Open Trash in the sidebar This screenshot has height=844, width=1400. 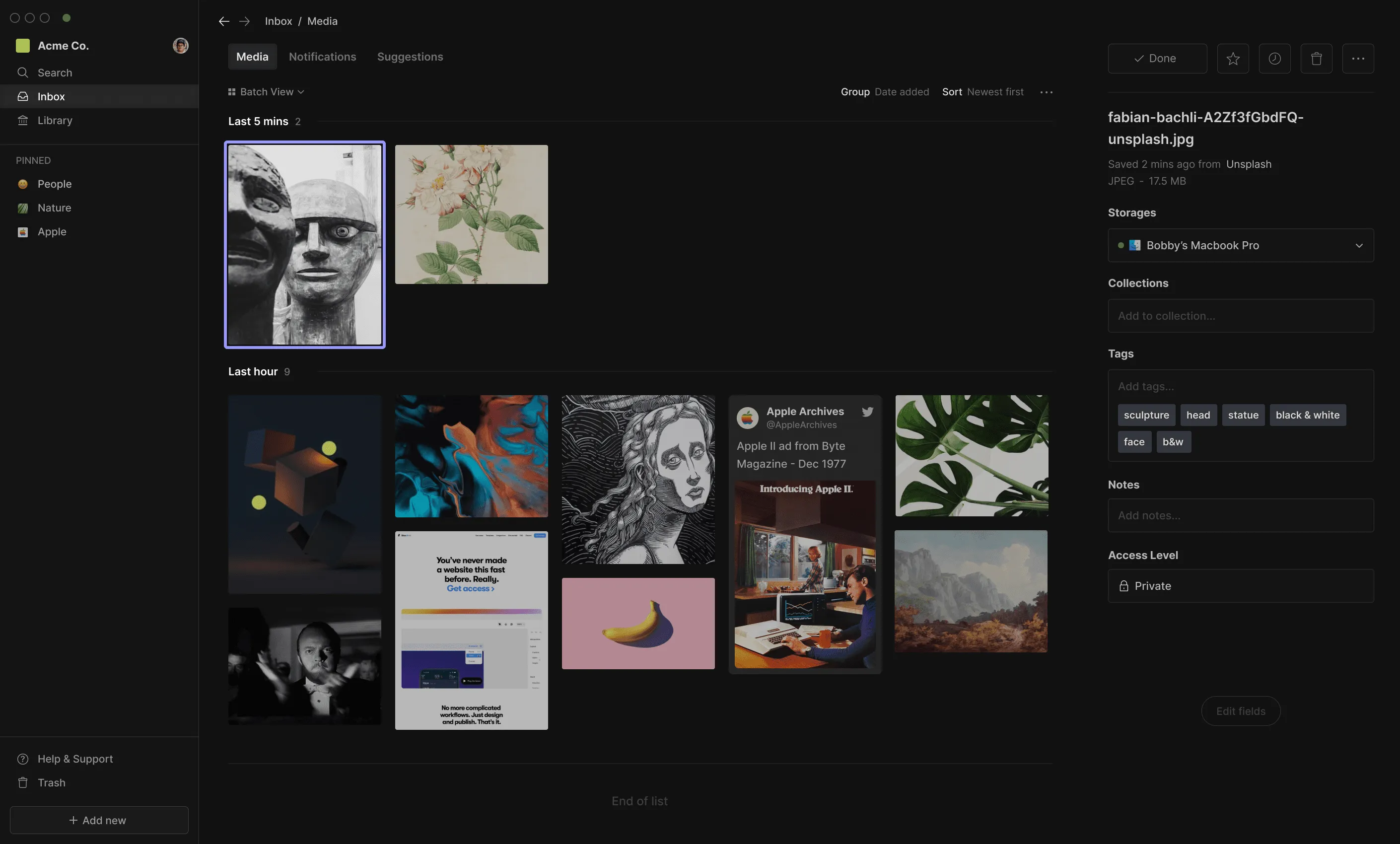[x=99, y=782]
